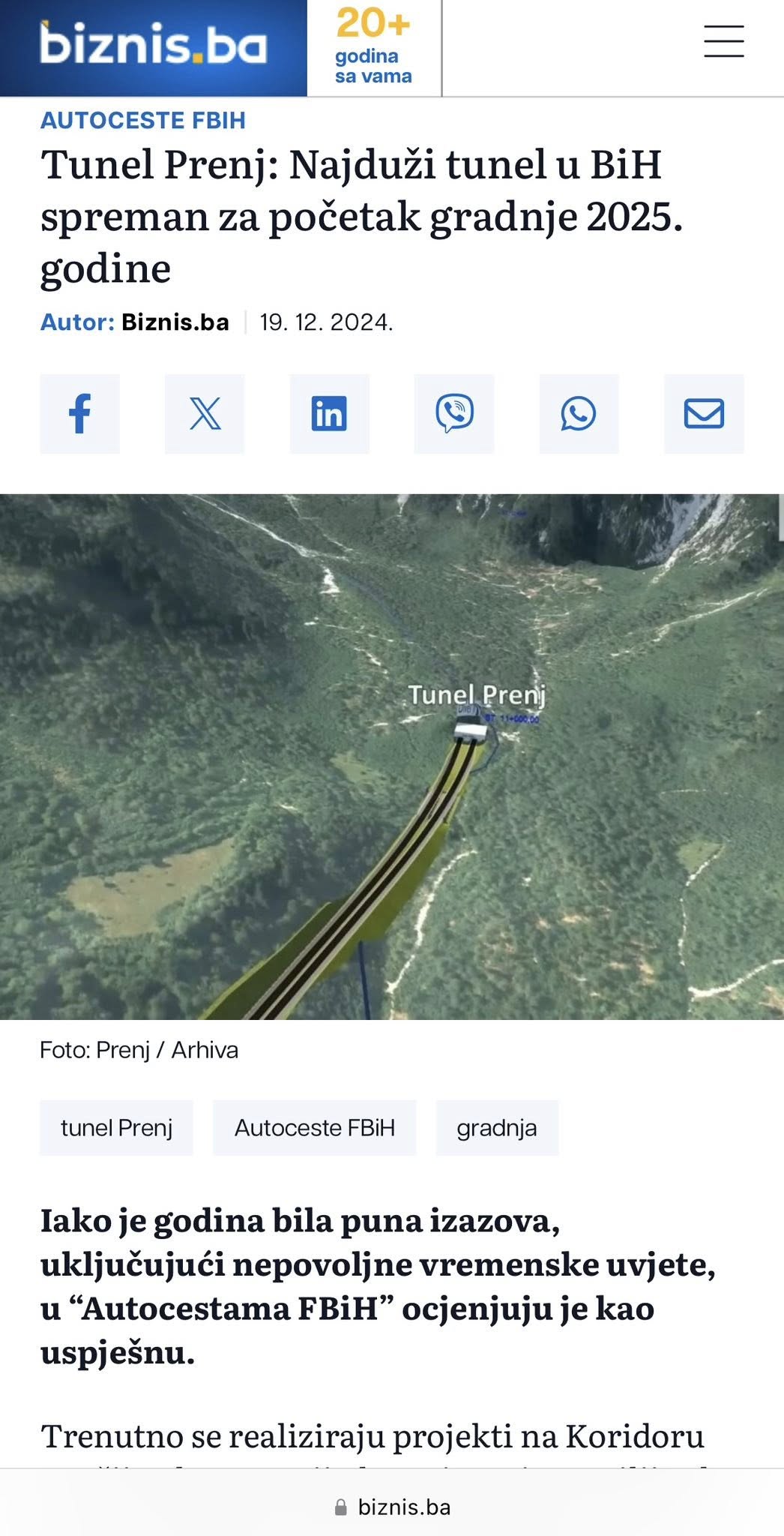Tap the lock icon in address bar
The width and height of the screenshot is (784, 1536).
341,1507
